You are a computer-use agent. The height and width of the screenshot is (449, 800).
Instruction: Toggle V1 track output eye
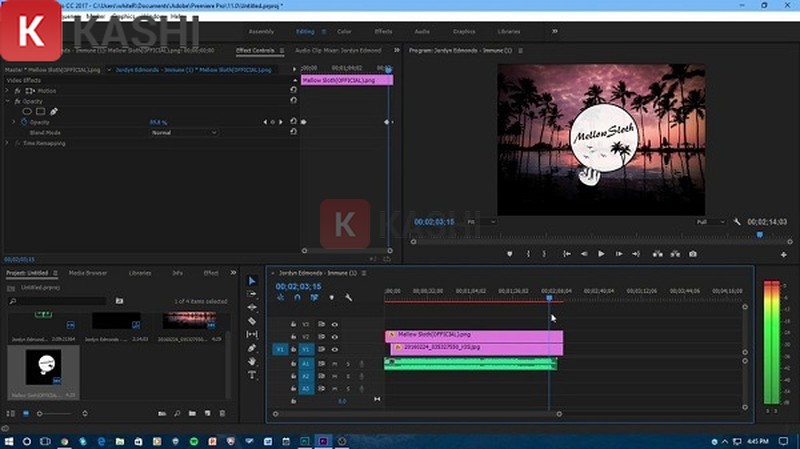pyautogui.click(x=335, y=350)
